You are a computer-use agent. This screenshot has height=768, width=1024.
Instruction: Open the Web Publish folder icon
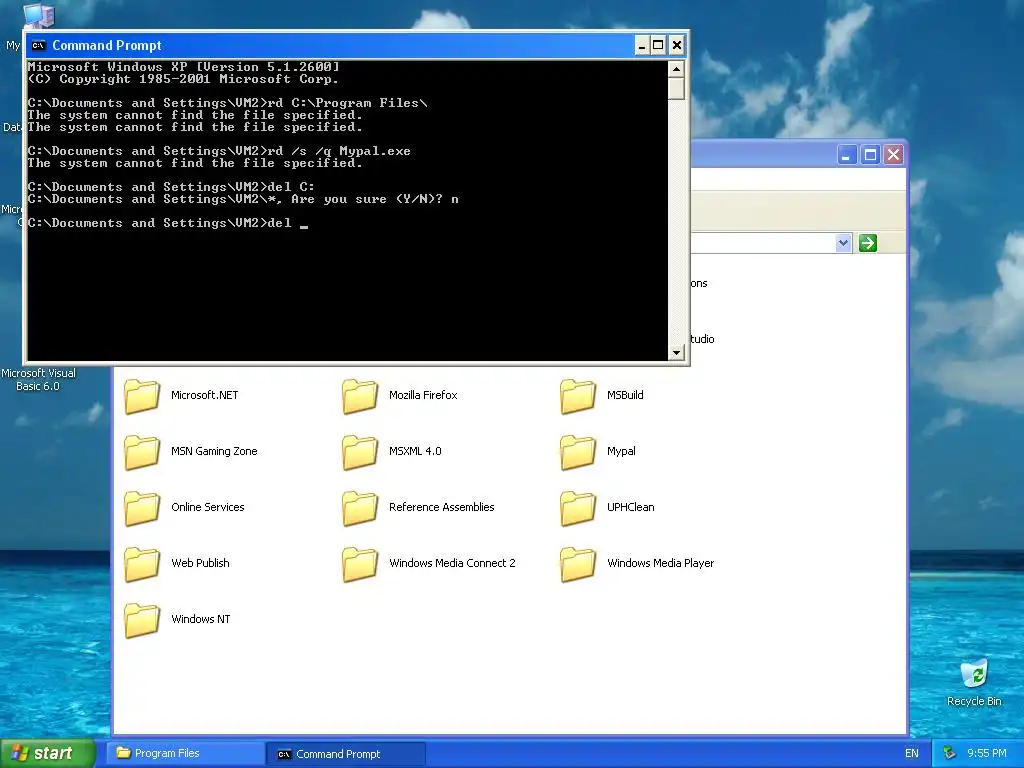click(142, 564)
